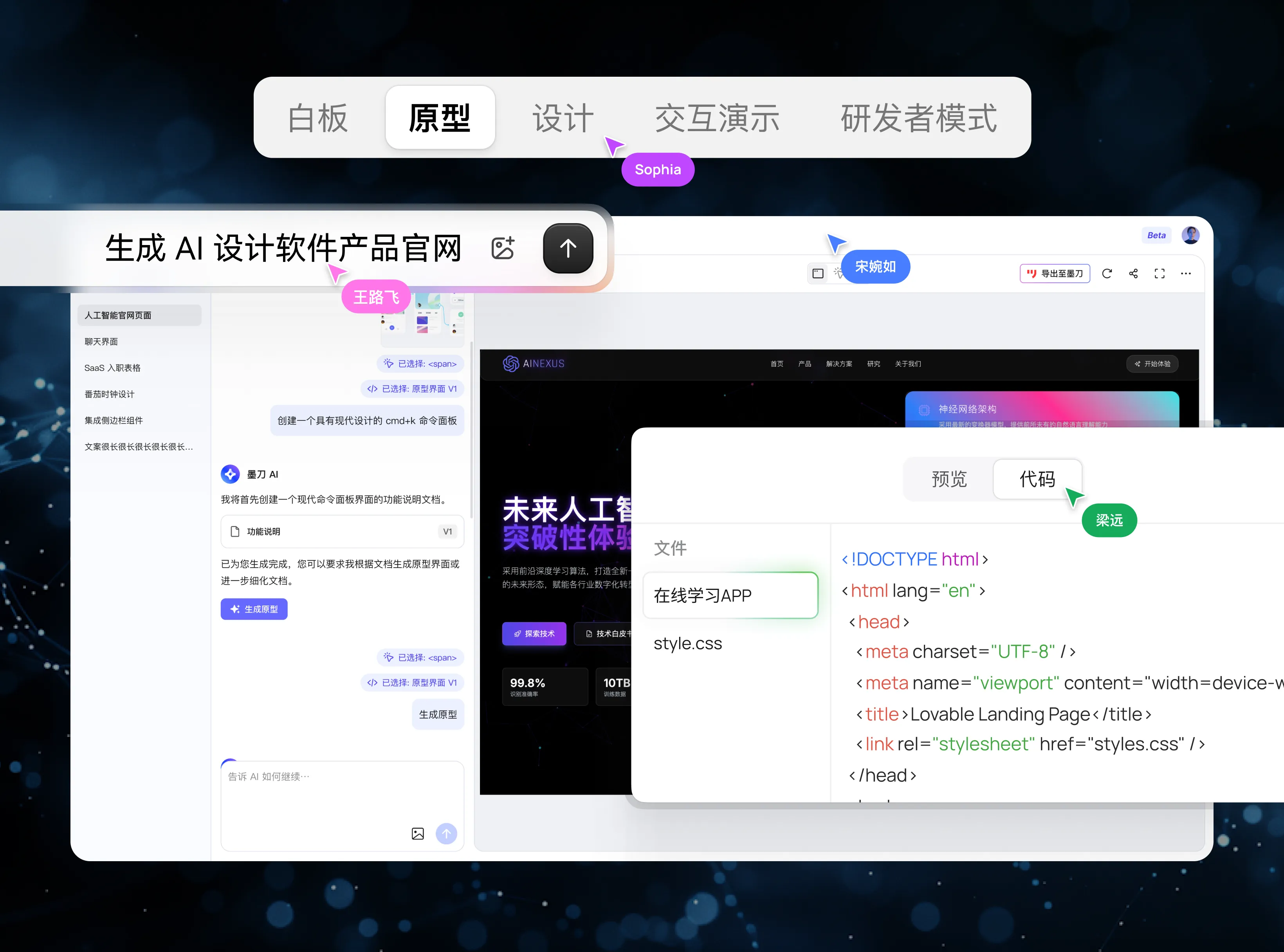Screen dimensions: 1284x952
Task: Click the image attach icon in the chat input
Action: point(418,833)
